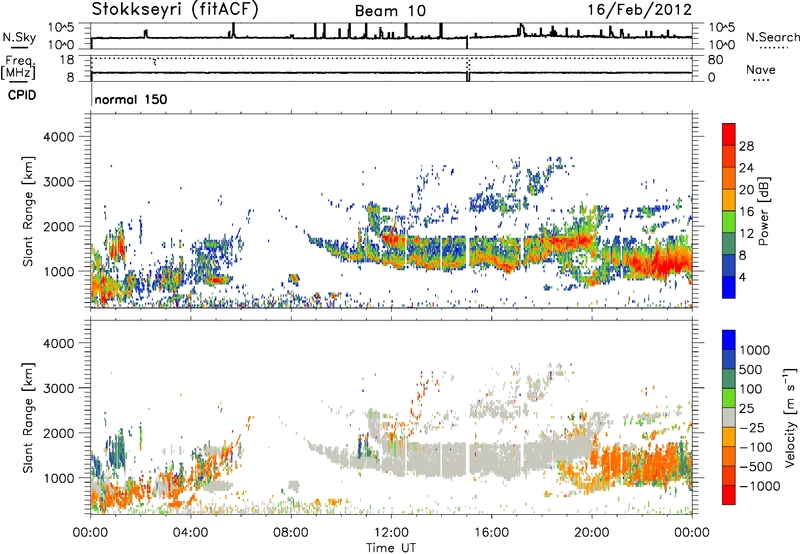Select the normal 150 CPID text

tap(131, 99)
